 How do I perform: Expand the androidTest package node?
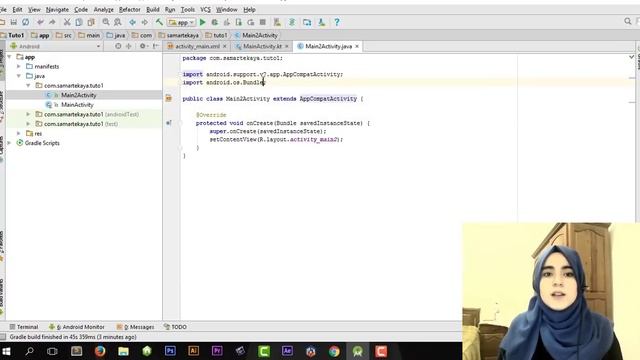pos(28,114)
